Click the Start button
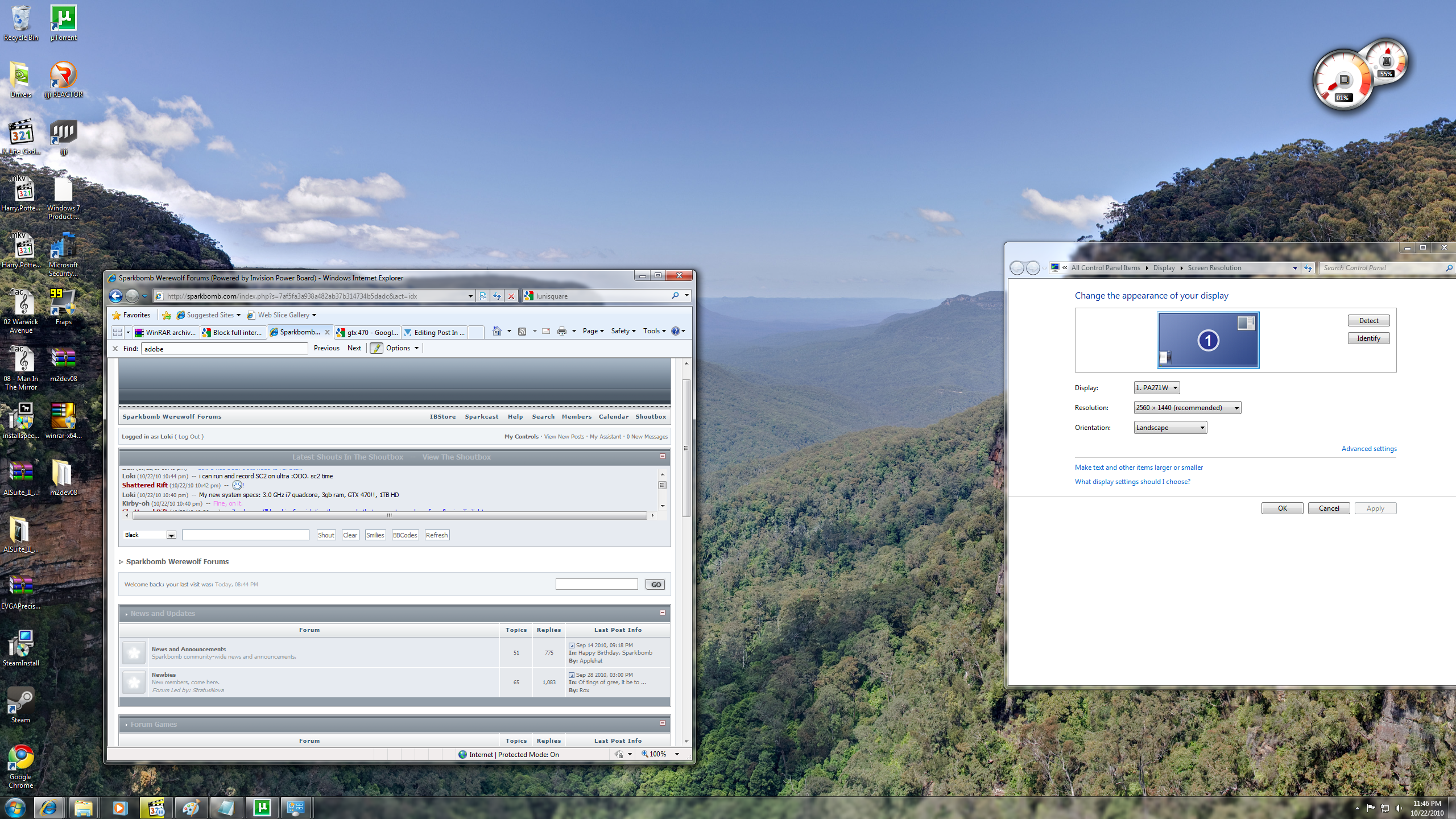 15,808
